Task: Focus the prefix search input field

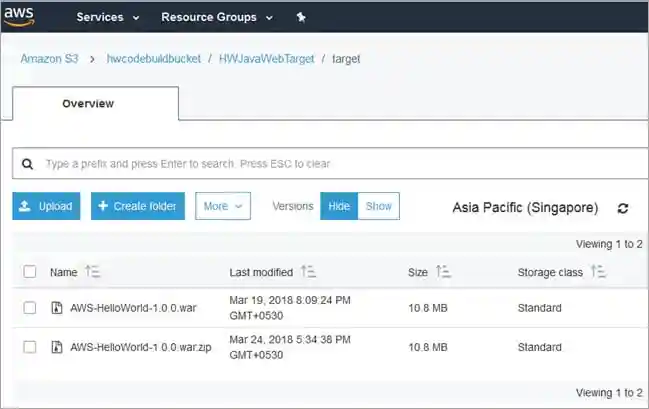Action: click(x=330, y=163)
